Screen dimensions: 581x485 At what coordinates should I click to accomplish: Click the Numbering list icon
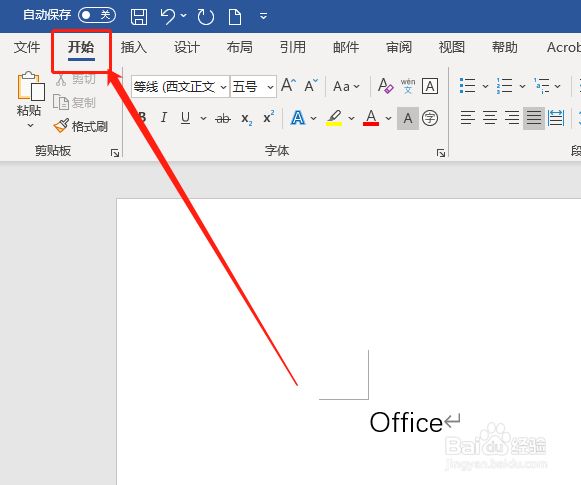pyautogui.click(x=505, y=86)
